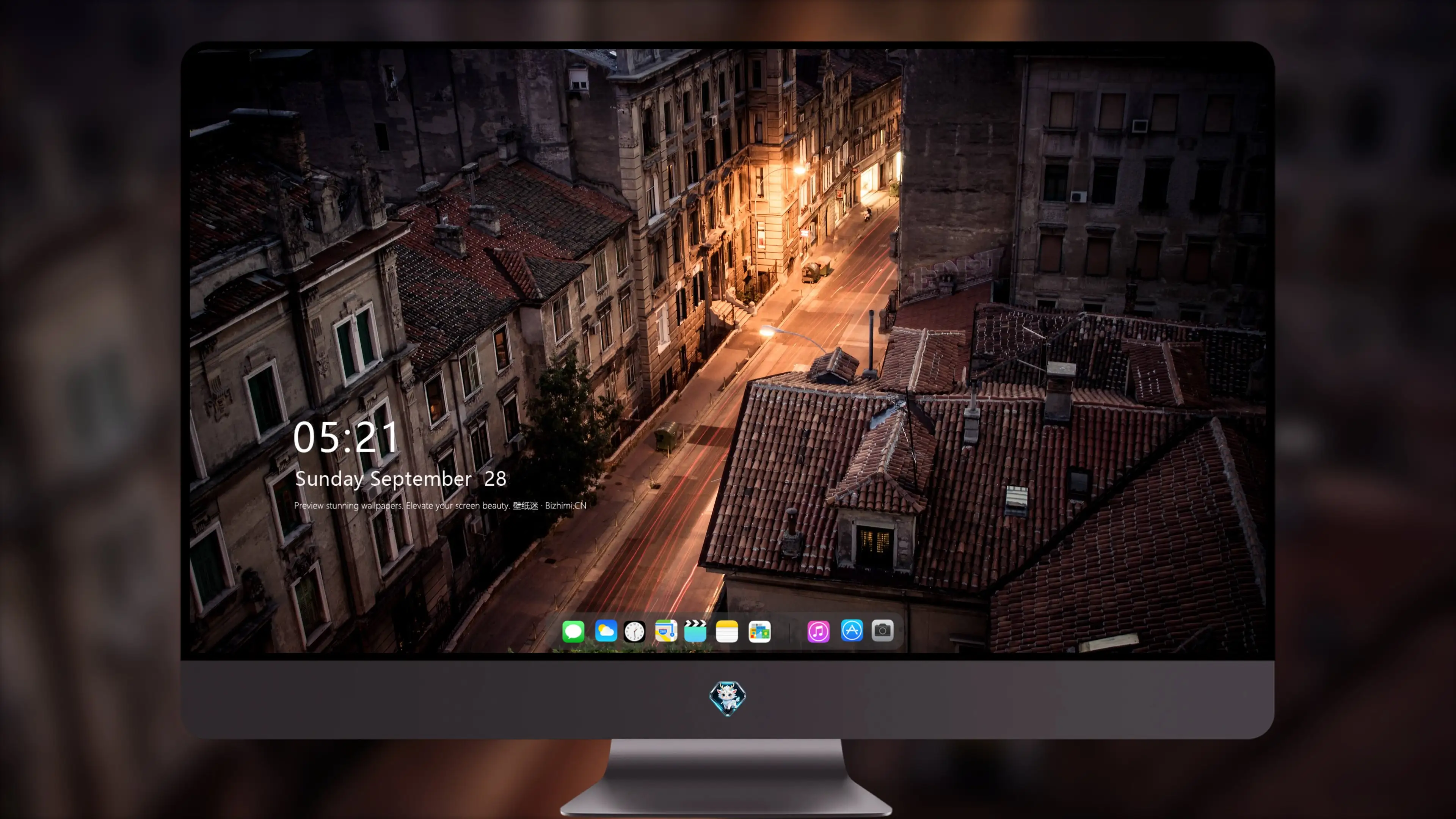Open the Maps app icon
The image size is (1456, 819).
(666, 631)
